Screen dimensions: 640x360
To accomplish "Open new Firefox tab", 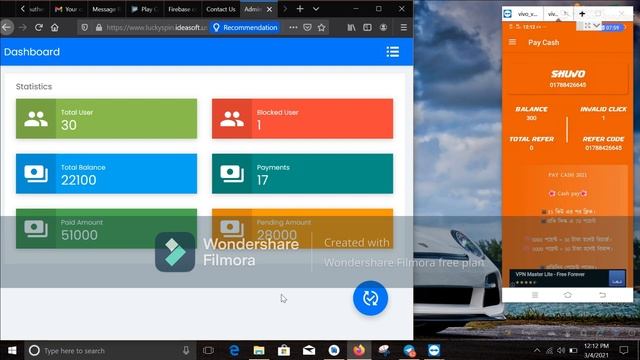I will point(300,9).
